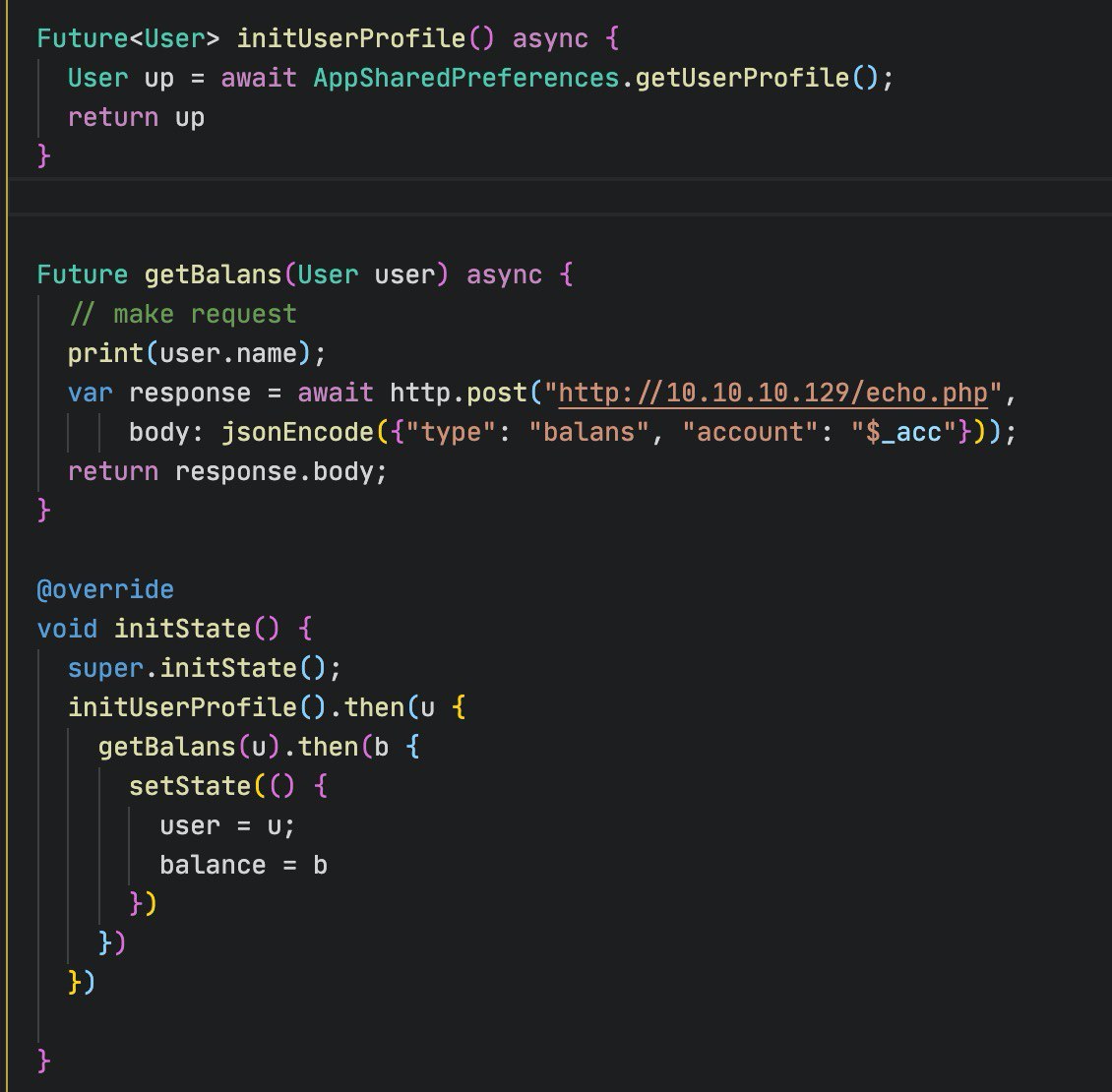
Task: Open the http://10.10.10.129/echo.php link
Action: 773,393
